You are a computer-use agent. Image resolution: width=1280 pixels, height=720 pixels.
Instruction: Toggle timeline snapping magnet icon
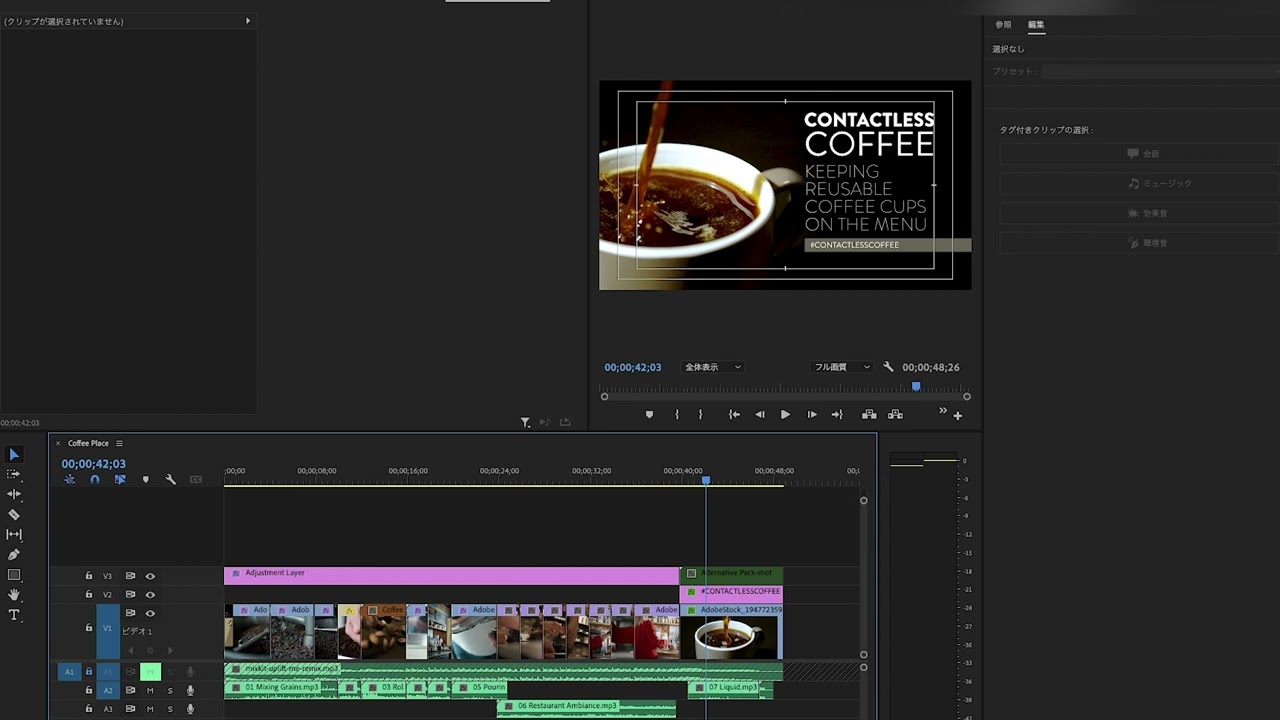click(x=95, y=480)
